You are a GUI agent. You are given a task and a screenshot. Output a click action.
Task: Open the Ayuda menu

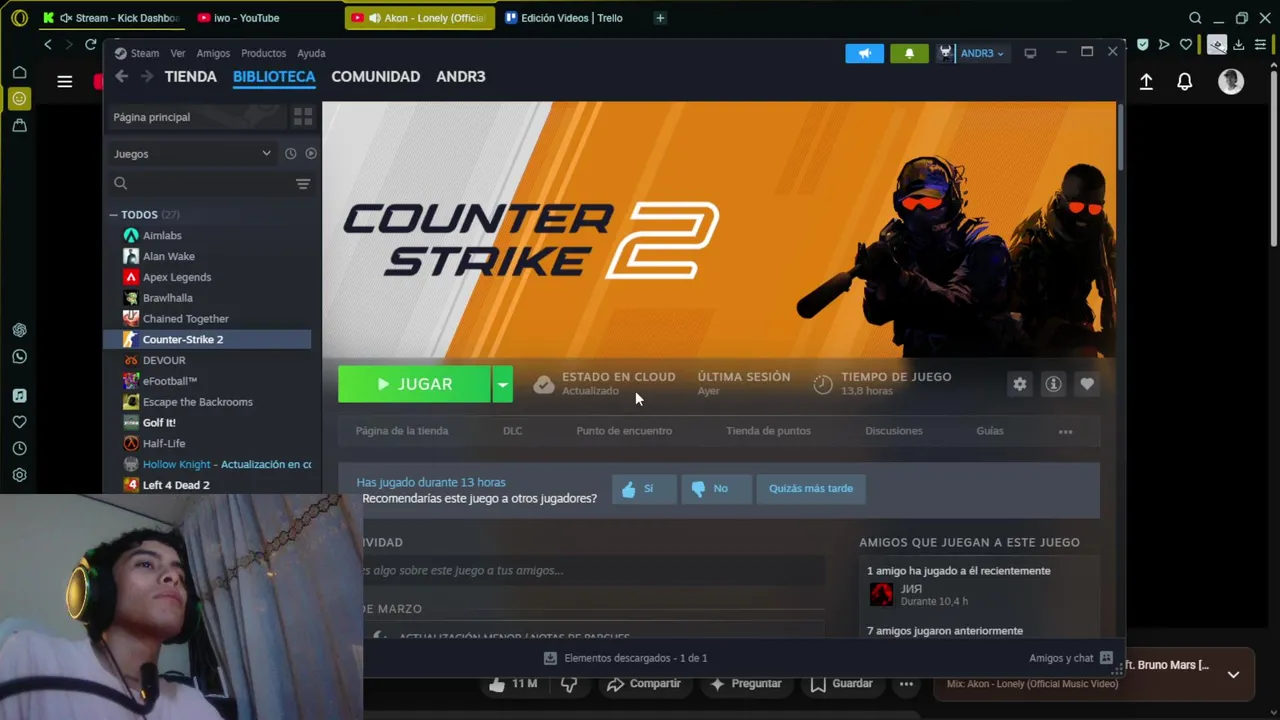311,53
